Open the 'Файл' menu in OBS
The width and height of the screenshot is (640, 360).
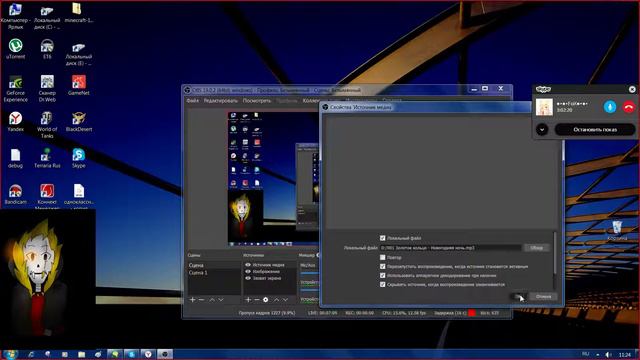click(193, 100)
